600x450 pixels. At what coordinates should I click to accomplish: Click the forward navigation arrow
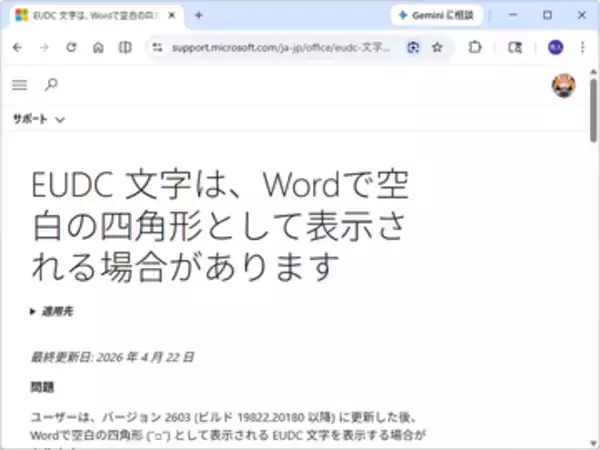[44, 47]
